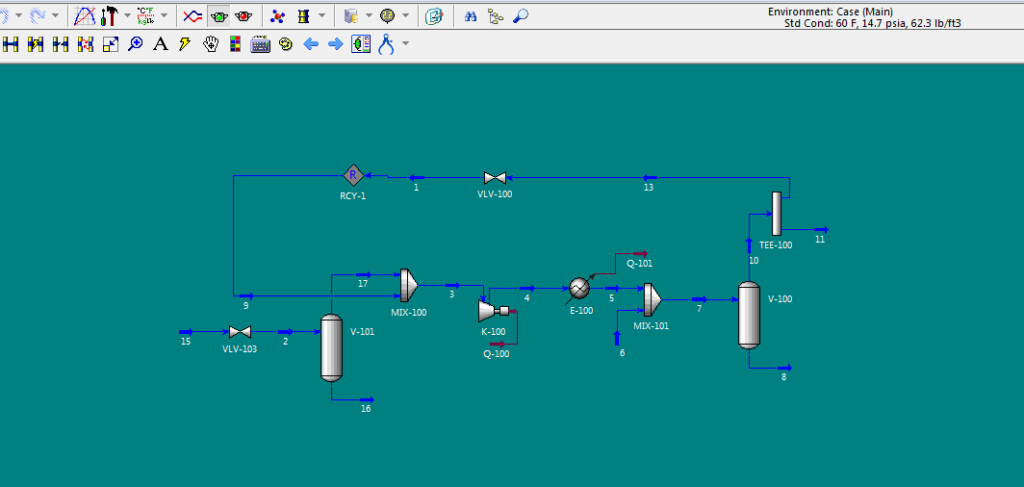Click the report document icon
Screen dimensions: 1024x487
click(434, 16)
